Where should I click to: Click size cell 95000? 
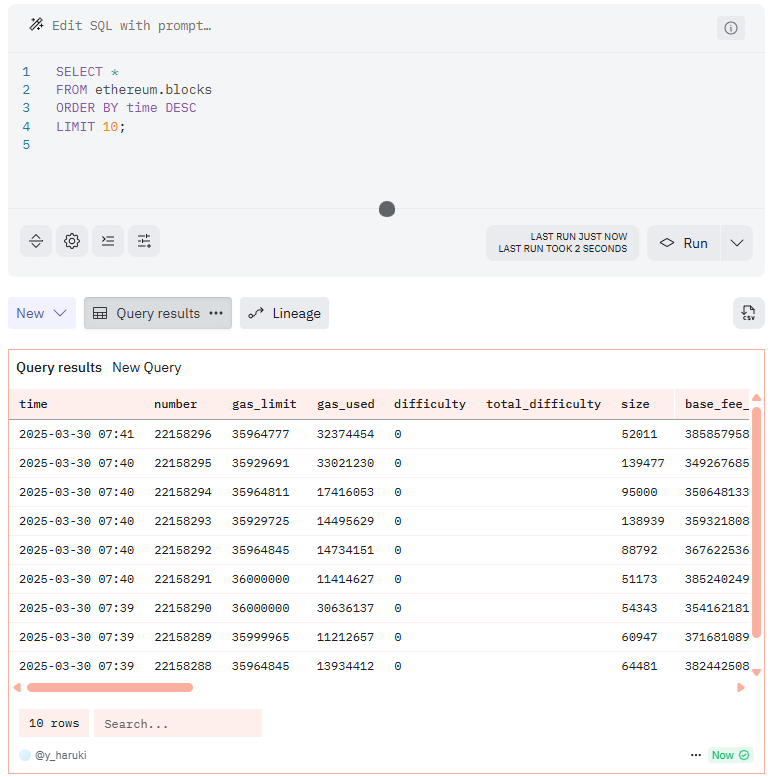639,492
